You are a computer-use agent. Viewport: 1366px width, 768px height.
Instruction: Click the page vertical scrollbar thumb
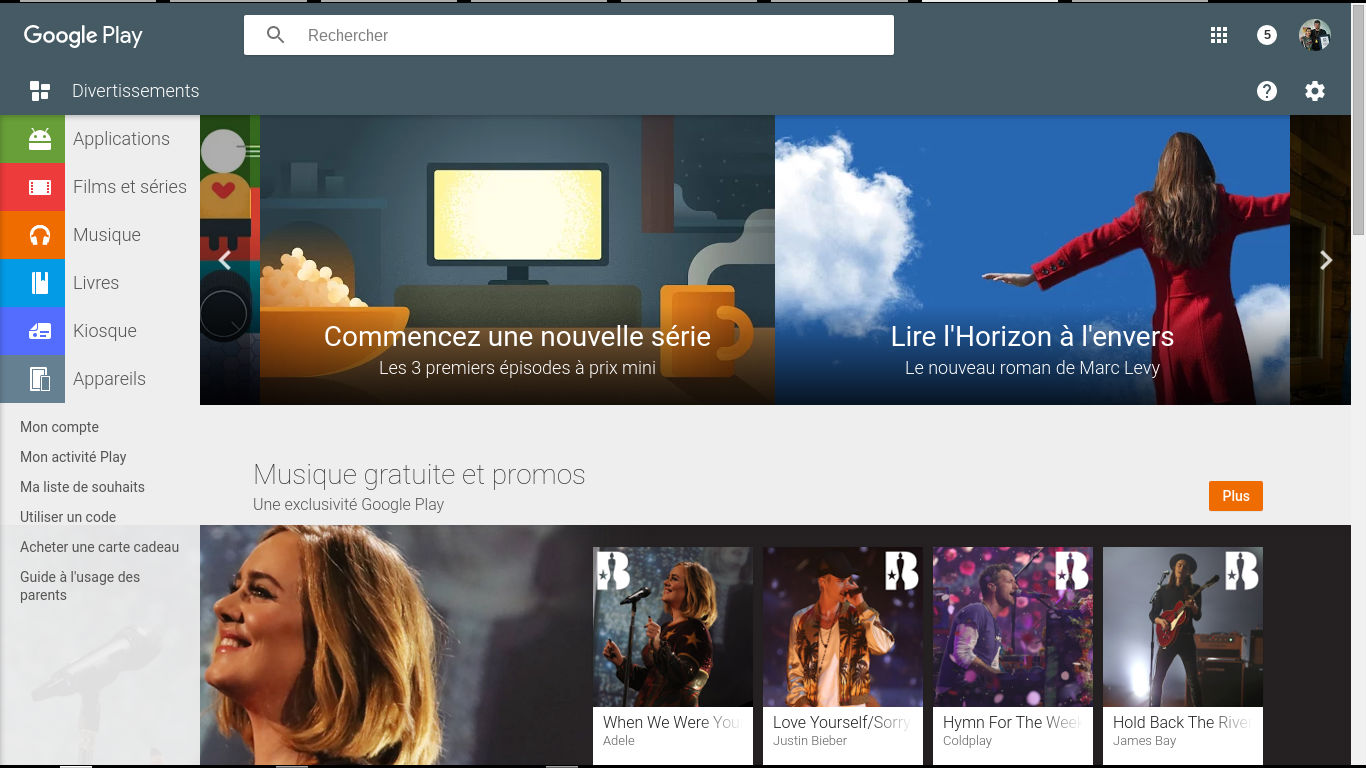[x=1358, y=120]
